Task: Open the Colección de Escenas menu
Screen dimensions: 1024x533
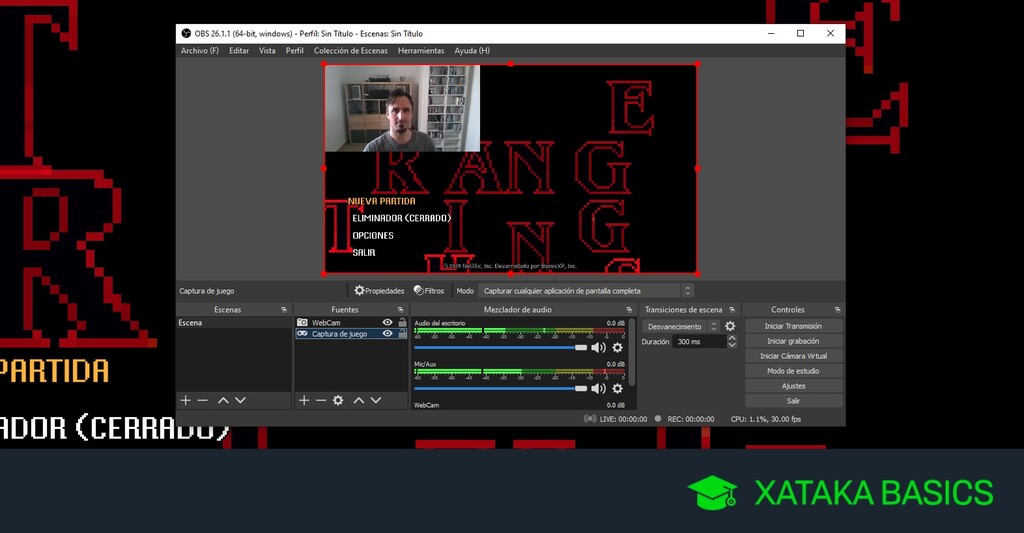Action: tap(351, 50)
